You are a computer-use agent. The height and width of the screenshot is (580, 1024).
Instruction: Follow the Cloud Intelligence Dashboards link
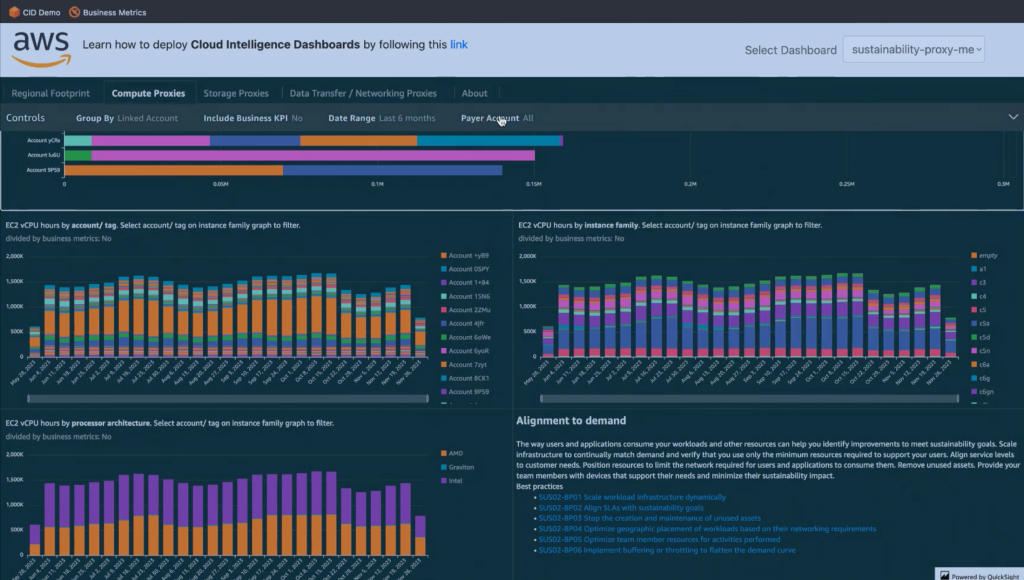click(x=458, y=45)
